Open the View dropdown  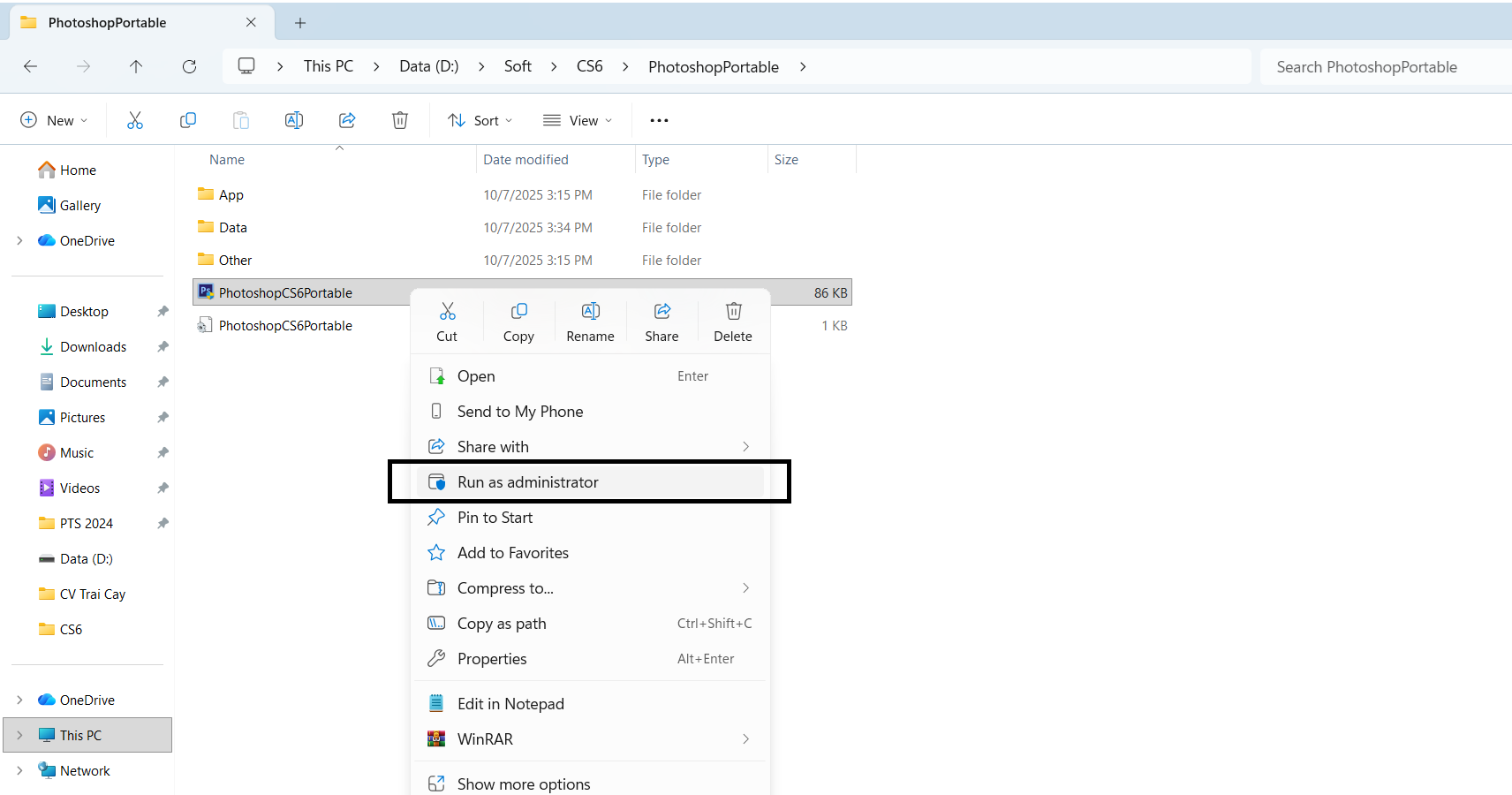coord(578,121)
